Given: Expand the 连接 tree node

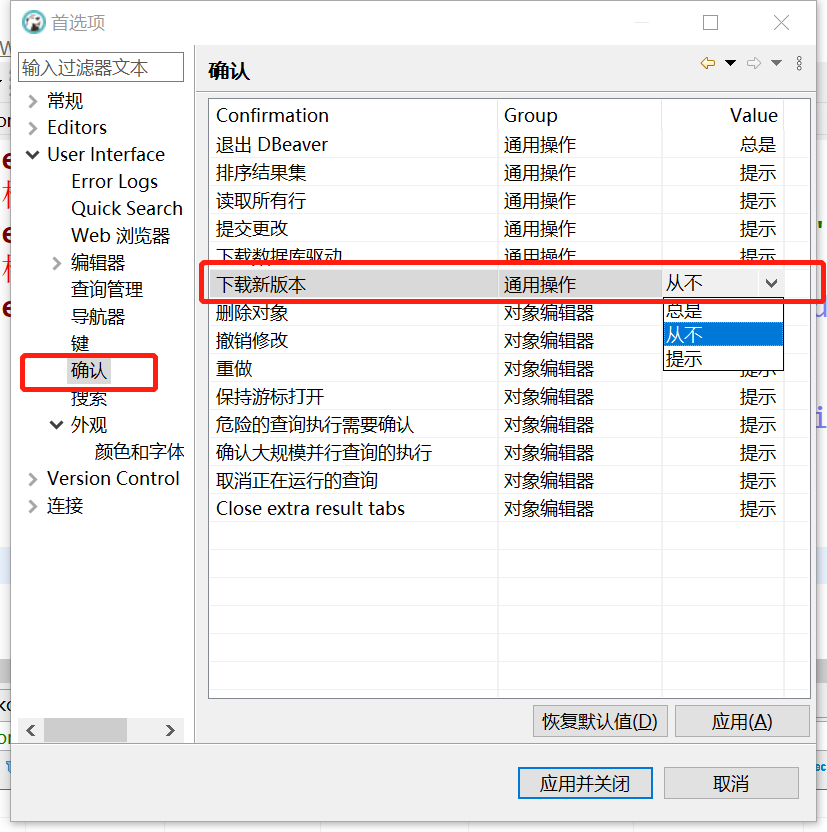Looking at the screenshot, I should 33,506.
